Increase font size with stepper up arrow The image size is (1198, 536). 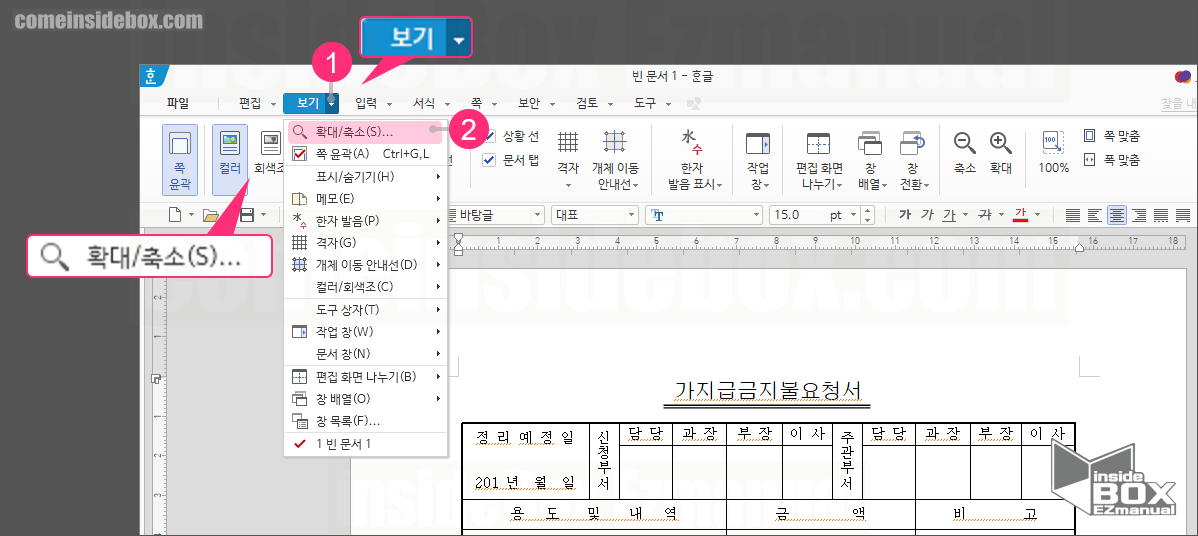tap(867, 211)
